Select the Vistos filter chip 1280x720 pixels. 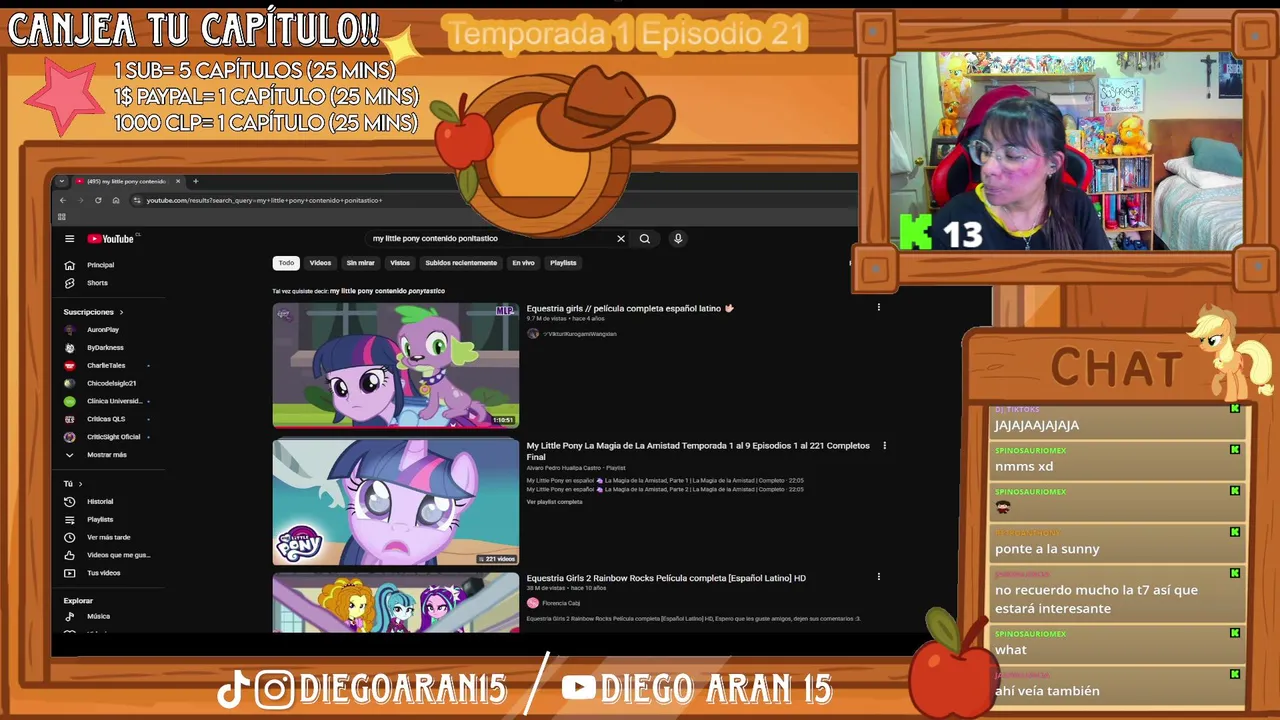pos(400,263)
